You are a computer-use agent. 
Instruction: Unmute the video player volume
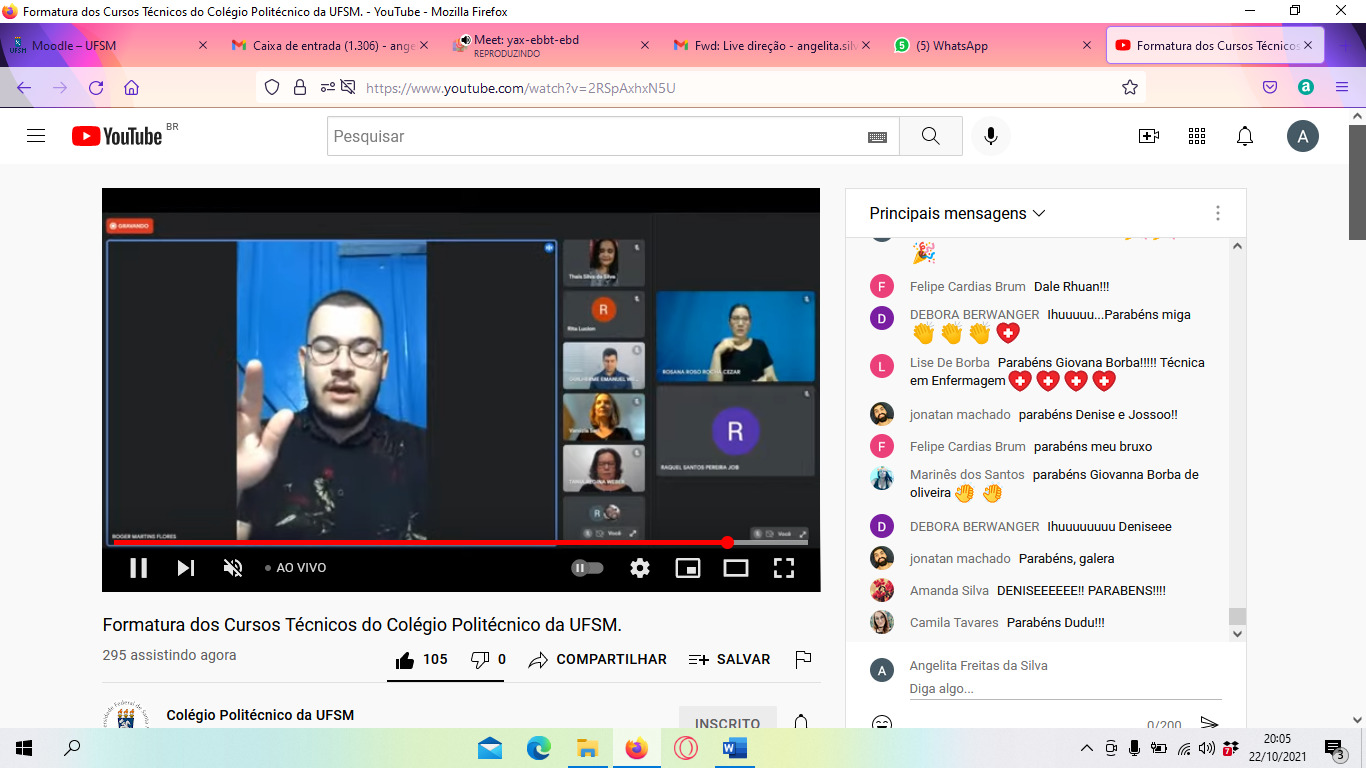233,568
